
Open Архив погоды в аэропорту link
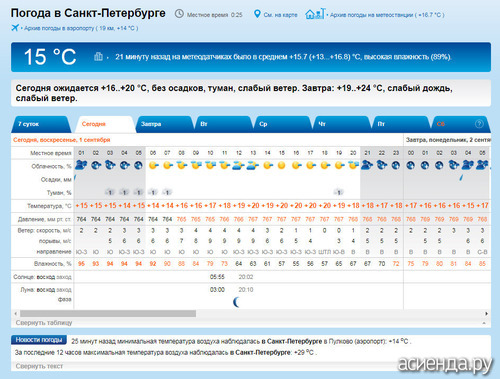pyautogui.click(x=81, y=28)
